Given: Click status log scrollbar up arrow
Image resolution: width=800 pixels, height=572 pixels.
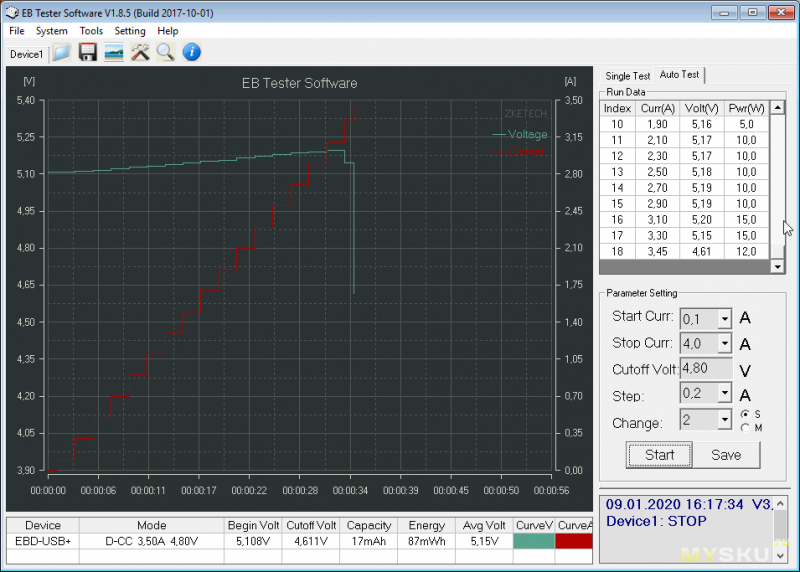Looking at the screenshot, I should [780, 504].
